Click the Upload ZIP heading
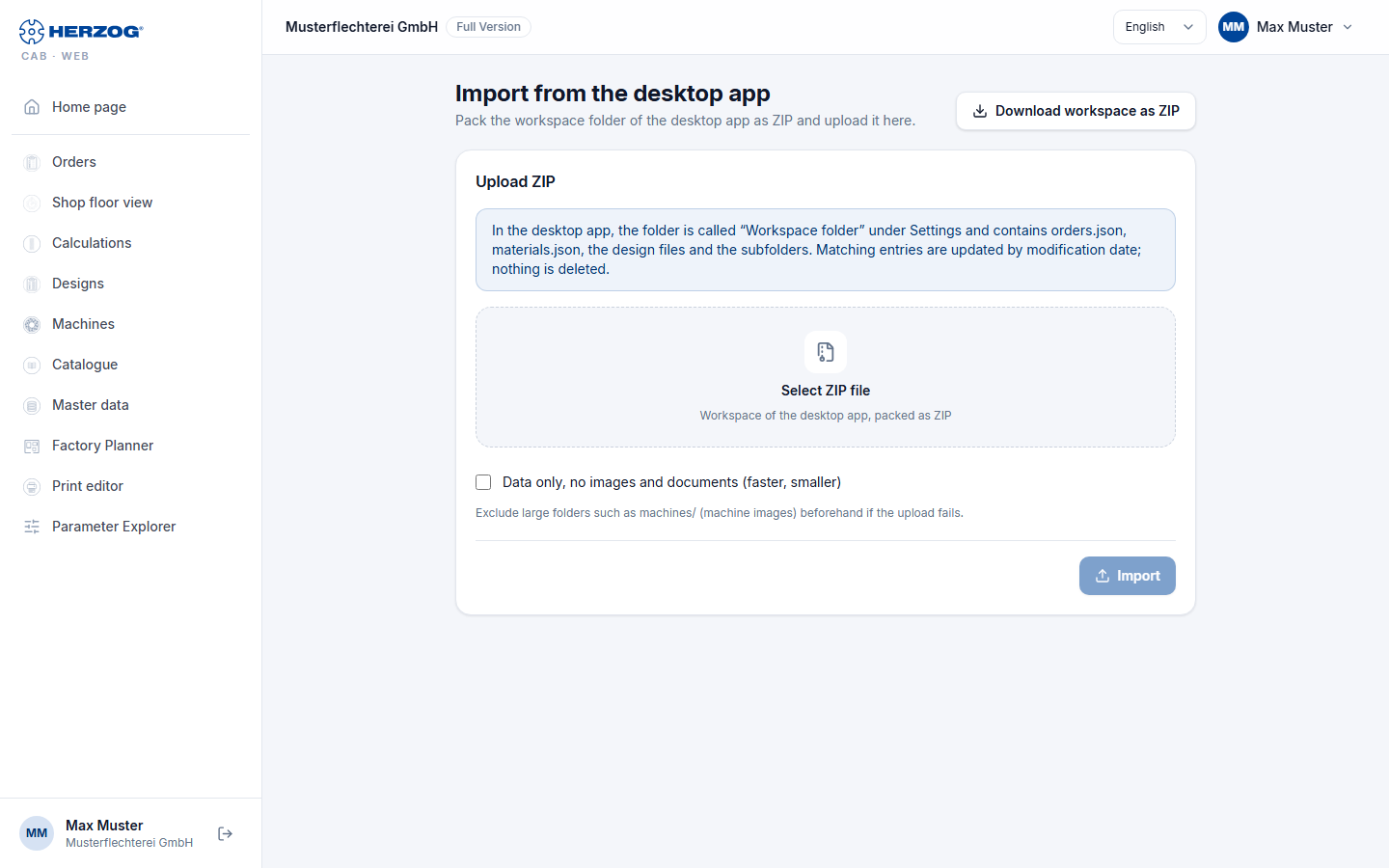 [x=515, y=181]
